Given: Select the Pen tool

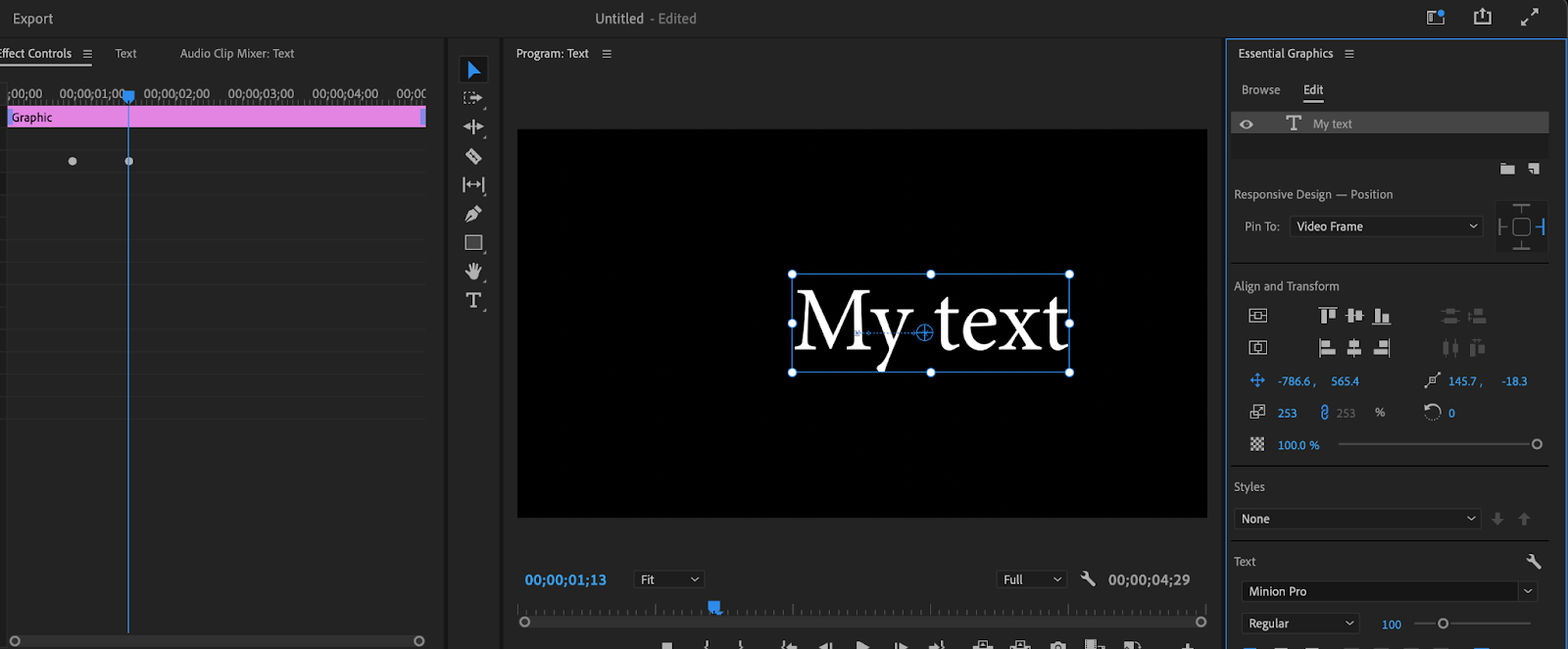Looking at the screenshot, I should tap(473, 214).
